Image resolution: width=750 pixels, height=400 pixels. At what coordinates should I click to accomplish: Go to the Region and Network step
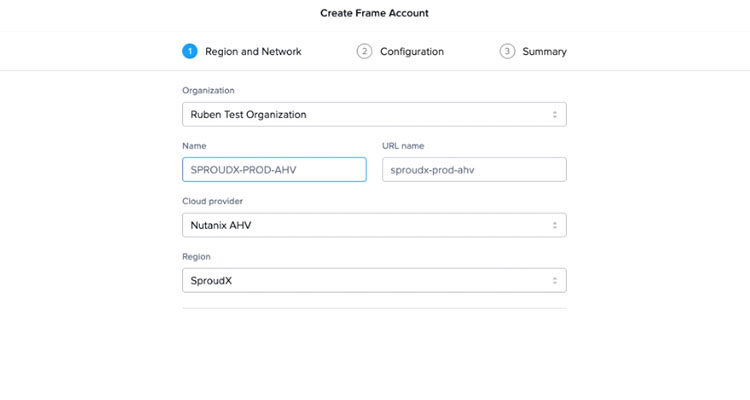pyautogui.click(x=253, y=51)
